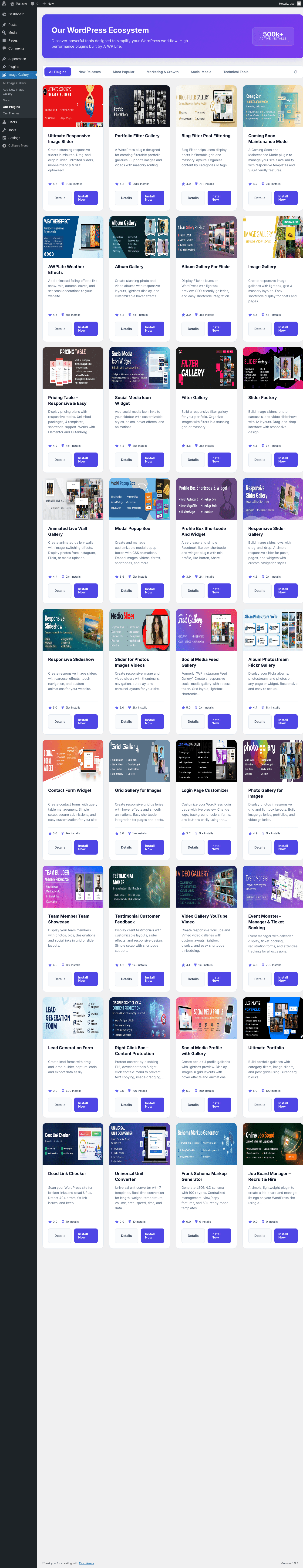Switch to the Most Popular tab
The image size is (303, 1568).
coord(124,72)
